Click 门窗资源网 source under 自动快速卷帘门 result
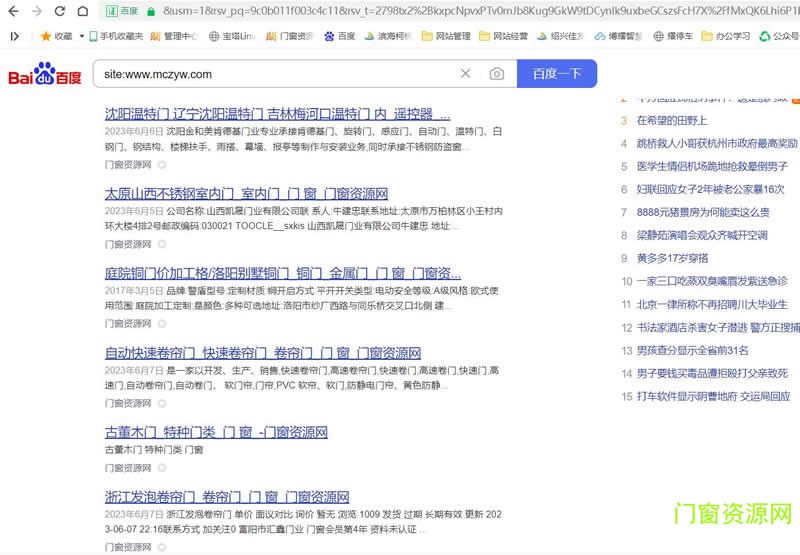800x555 pixels. pyautogui.click(x=128, y=403)
